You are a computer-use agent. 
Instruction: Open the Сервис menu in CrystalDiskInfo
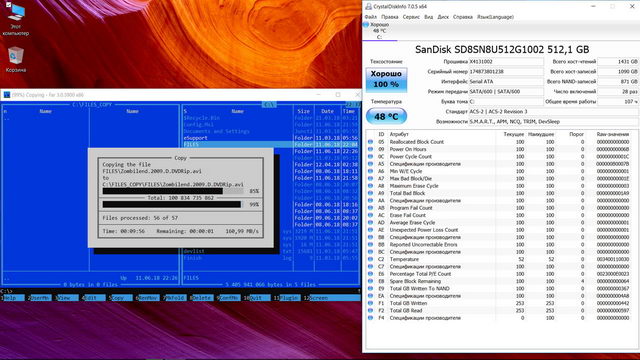click(x=411, y=17)
